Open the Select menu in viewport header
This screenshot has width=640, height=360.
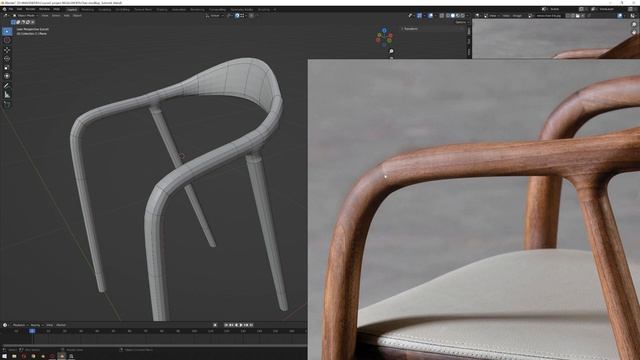click(x=56, y=16)
